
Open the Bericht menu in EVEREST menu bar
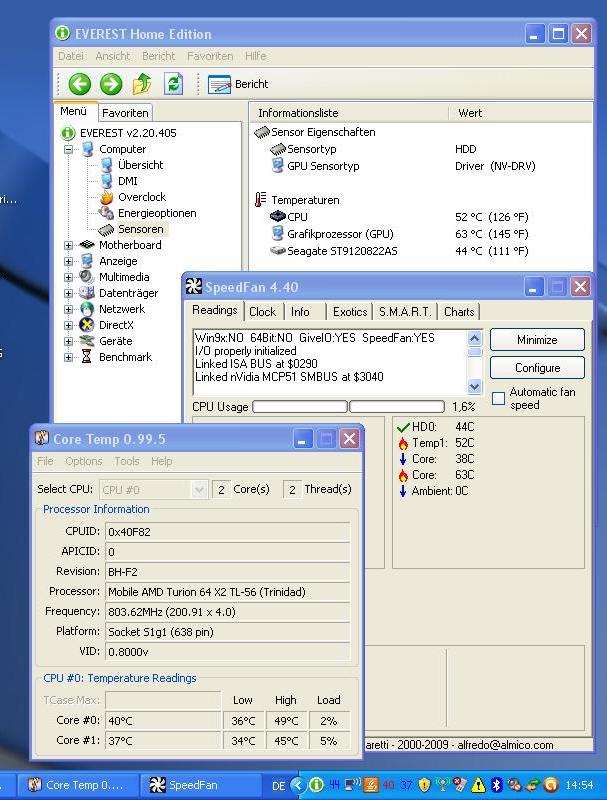tap(158, 56)
